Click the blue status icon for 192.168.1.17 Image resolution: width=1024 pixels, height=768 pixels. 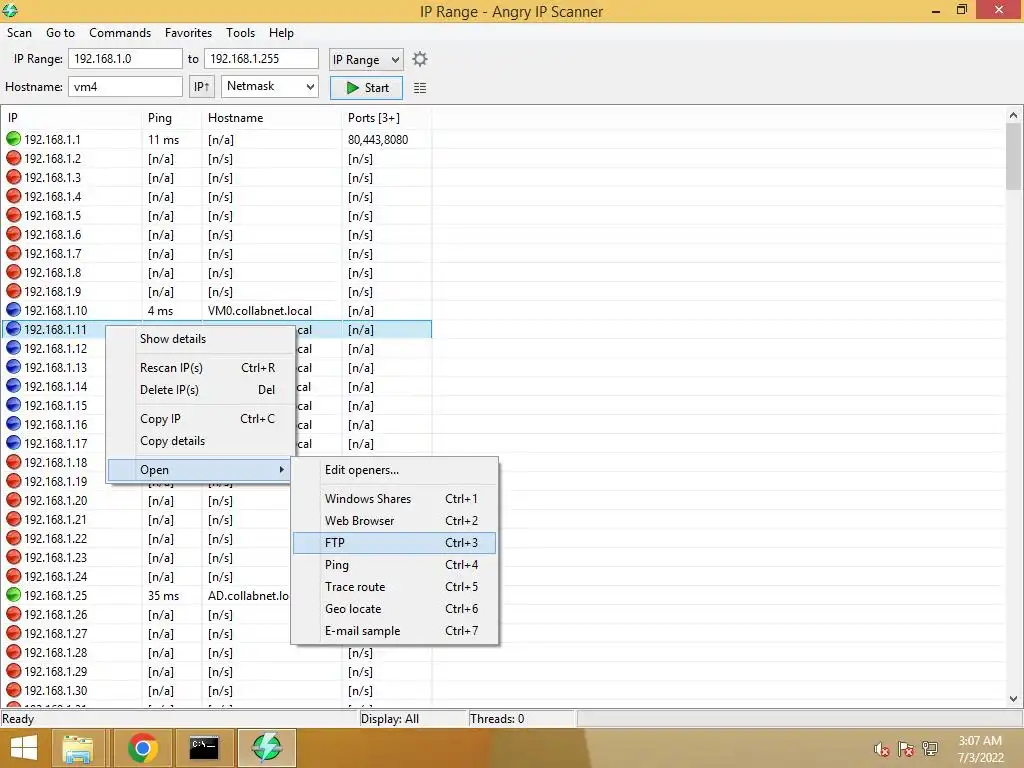coord(14,443)
